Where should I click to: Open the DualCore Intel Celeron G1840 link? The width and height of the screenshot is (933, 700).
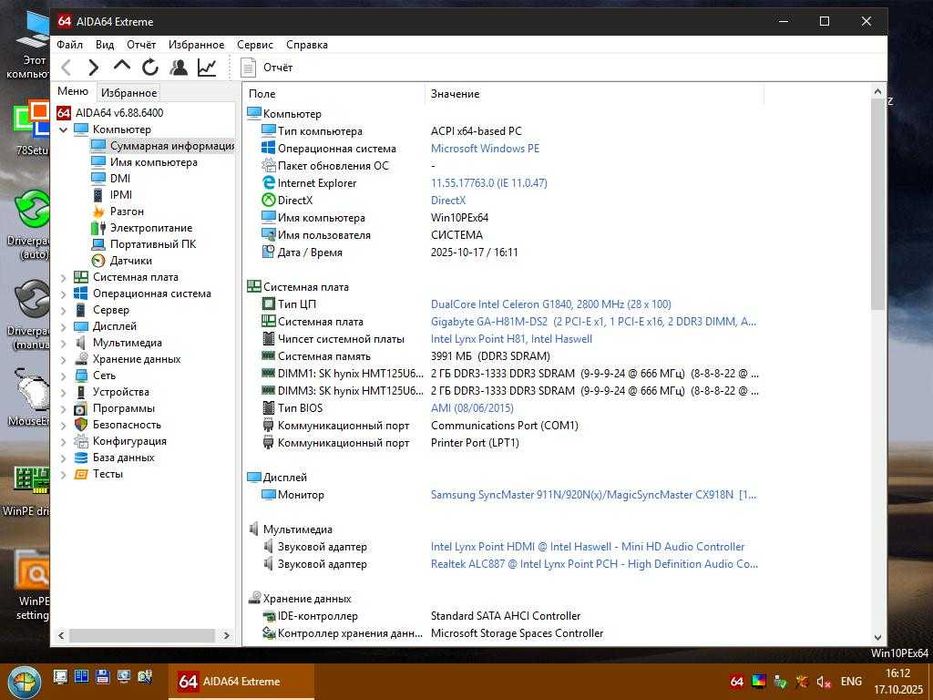[x=551, y=304]
